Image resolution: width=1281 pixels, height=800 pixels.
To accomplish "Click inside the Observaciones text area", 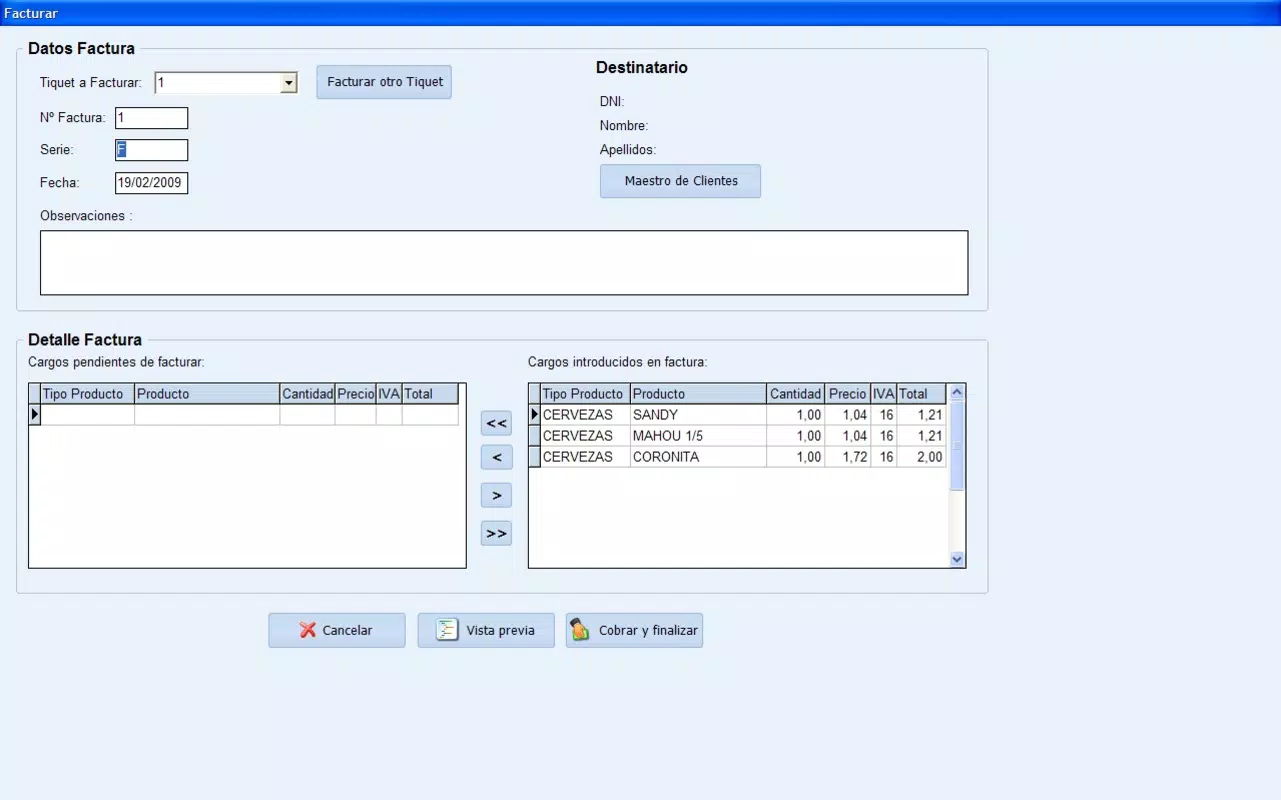I will click(504, 263).
